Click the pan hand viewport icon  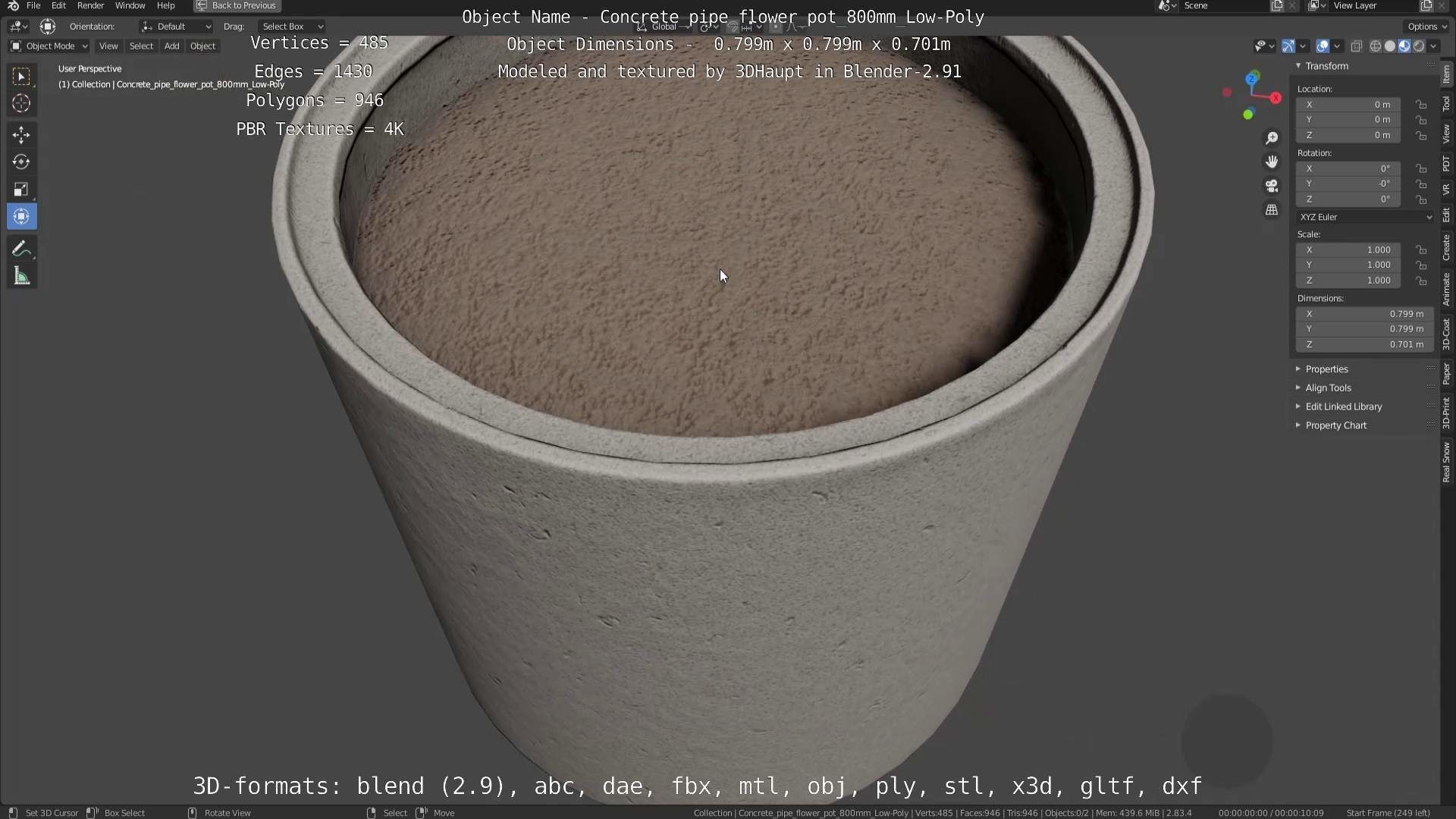point(1272,162)
